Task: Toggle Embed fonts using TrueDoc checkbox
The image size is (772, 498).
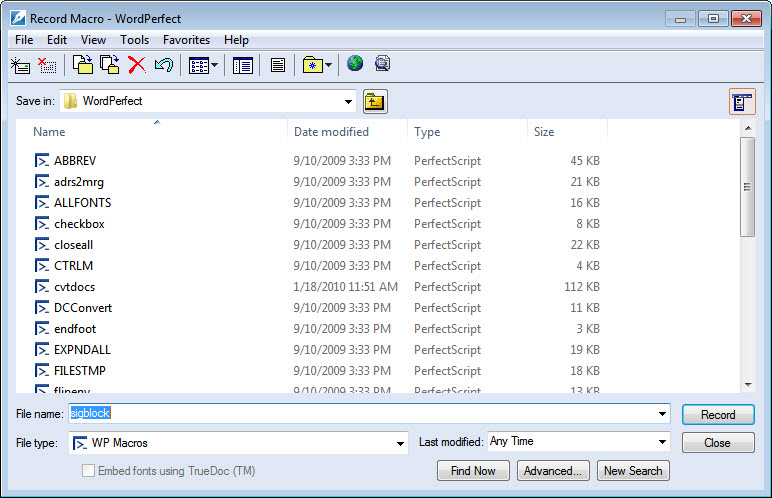Action: click(x=88, y=471)
